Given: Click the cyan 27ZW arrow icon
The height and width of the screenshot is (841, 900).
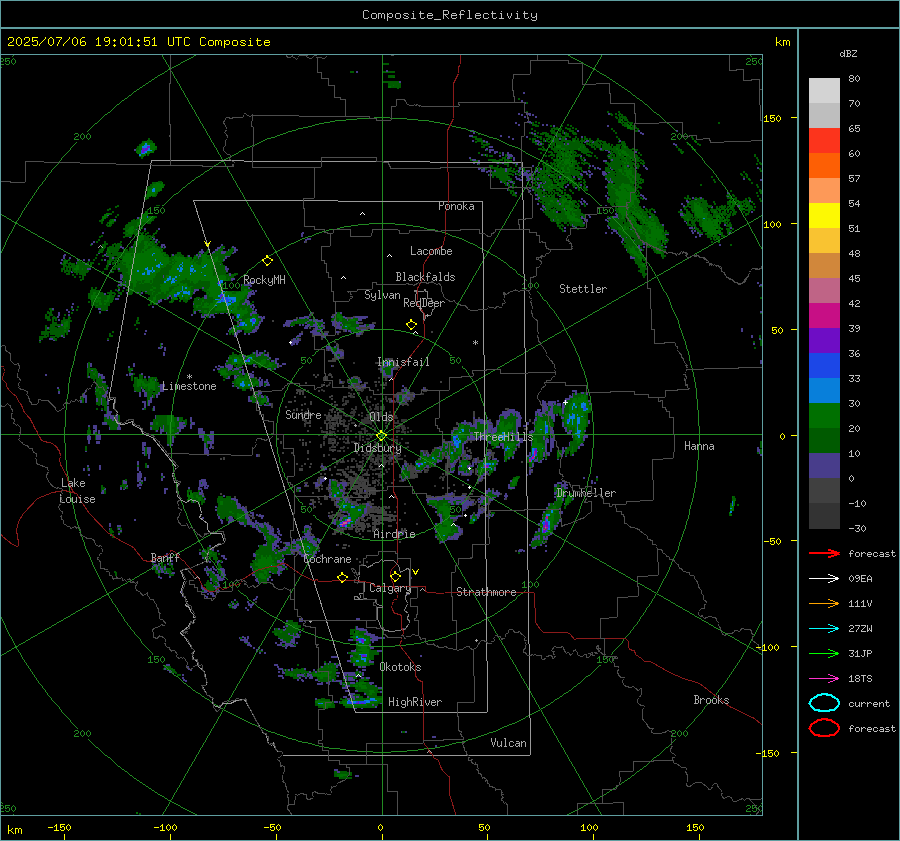Looking at the screenshot, I should 824,629.
